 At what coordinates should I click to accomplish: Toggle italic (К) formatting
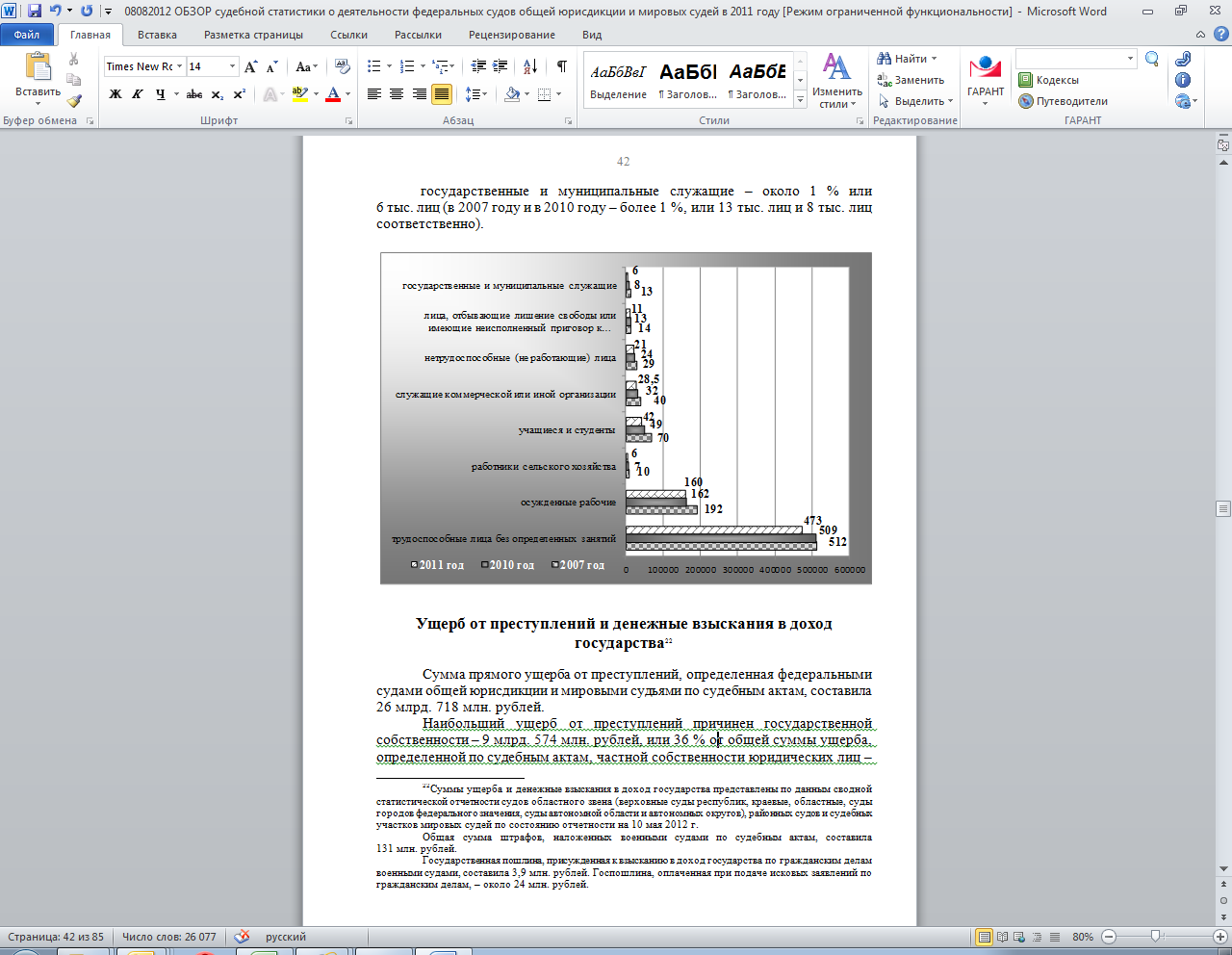pos(138,94)
